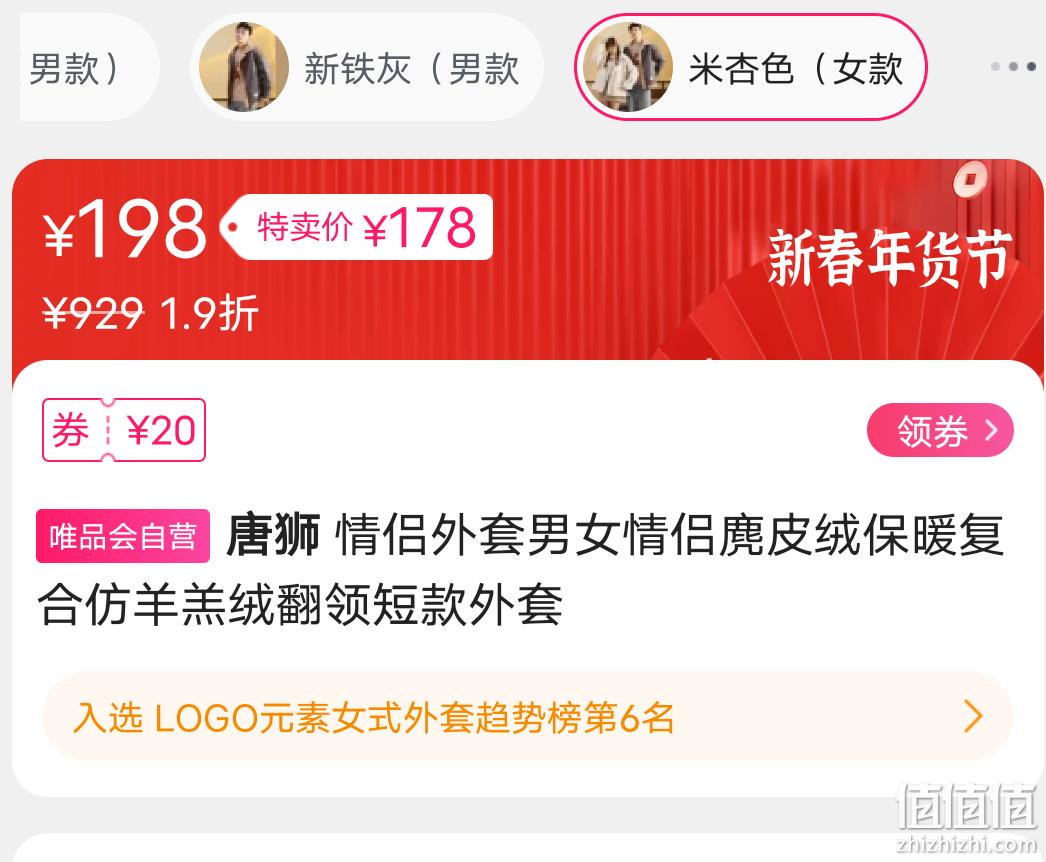Tap the 唯品会自营 badge
Viewport: 1046px width, 862px height.
(x=123, y=536)
